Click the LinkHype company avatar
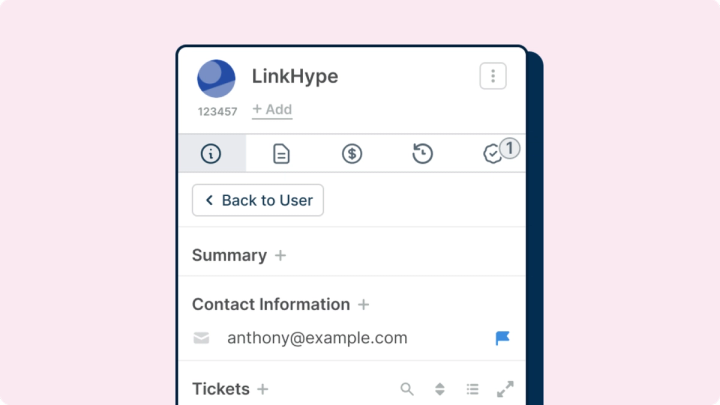The image size is (720, 405). pos(216,79)
